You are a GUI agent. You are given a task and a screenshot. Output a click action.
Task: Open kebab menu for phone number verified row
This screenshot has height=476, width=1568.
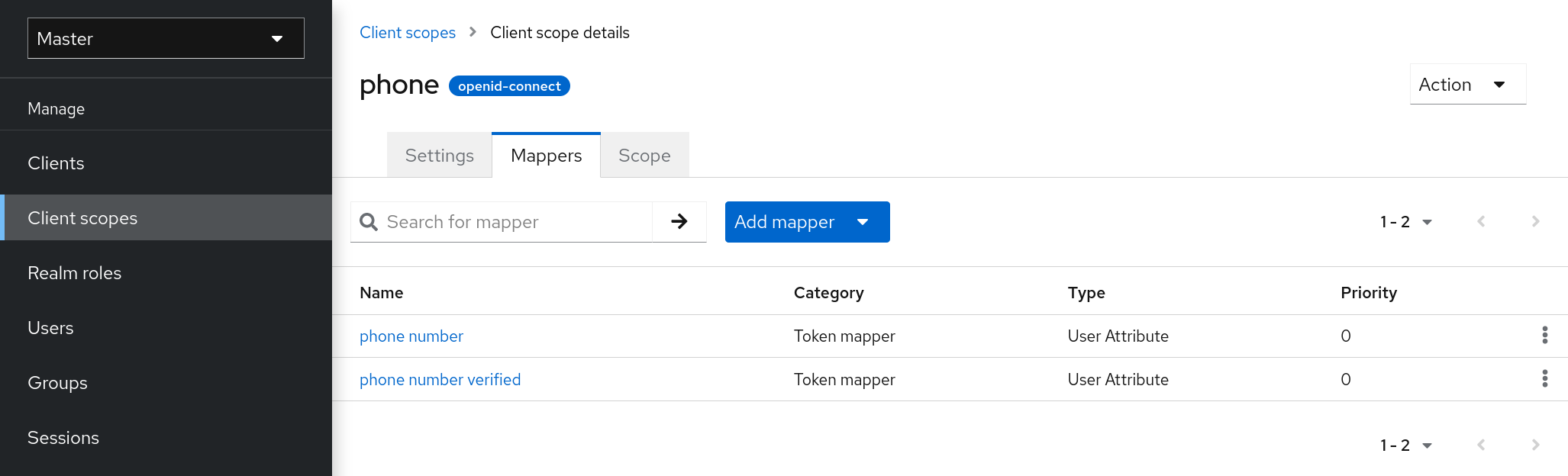(x=1544, y=379)
